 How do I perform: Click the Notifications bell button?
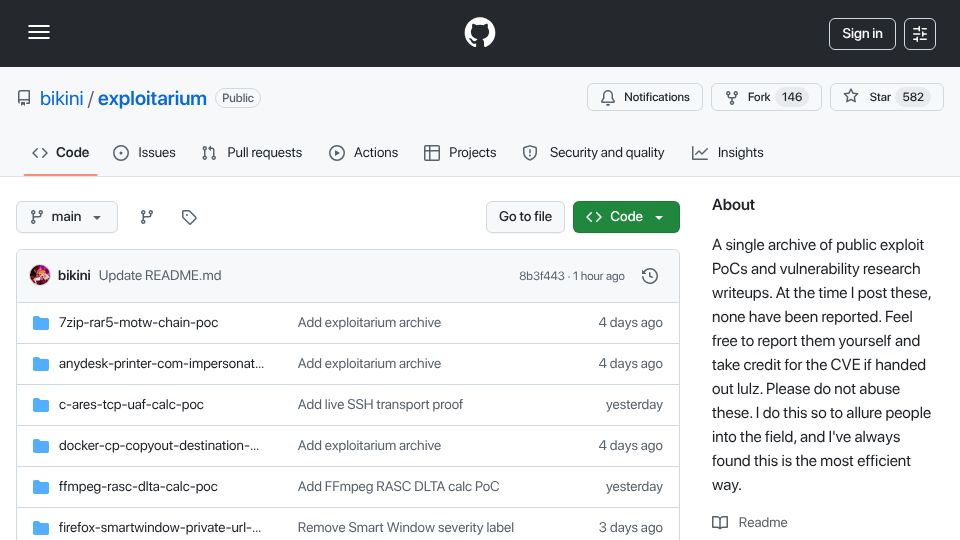coord(645,97)
